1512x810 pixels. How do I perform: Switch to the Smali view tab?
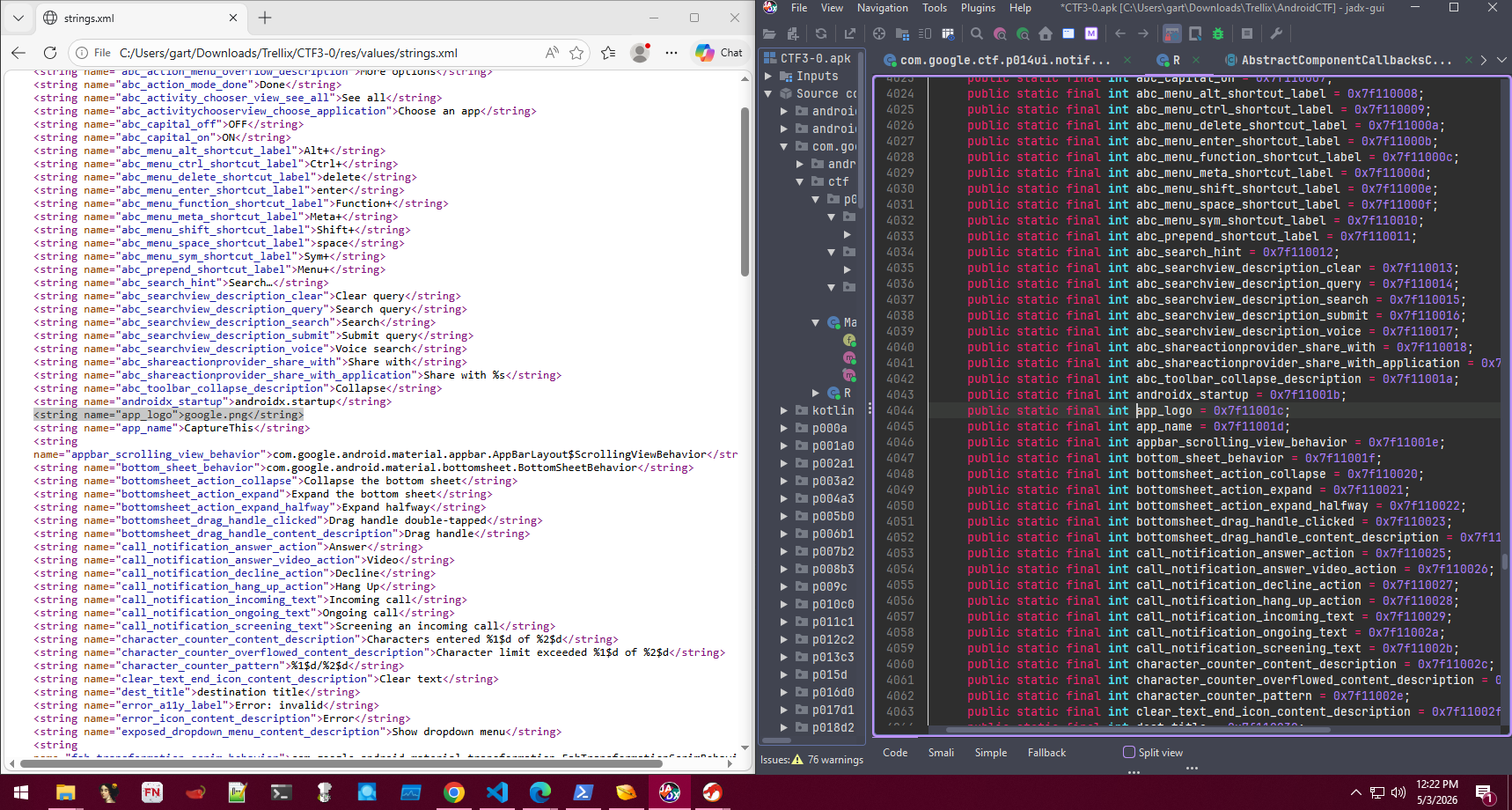pyautogui.click(x=941, y=753)
